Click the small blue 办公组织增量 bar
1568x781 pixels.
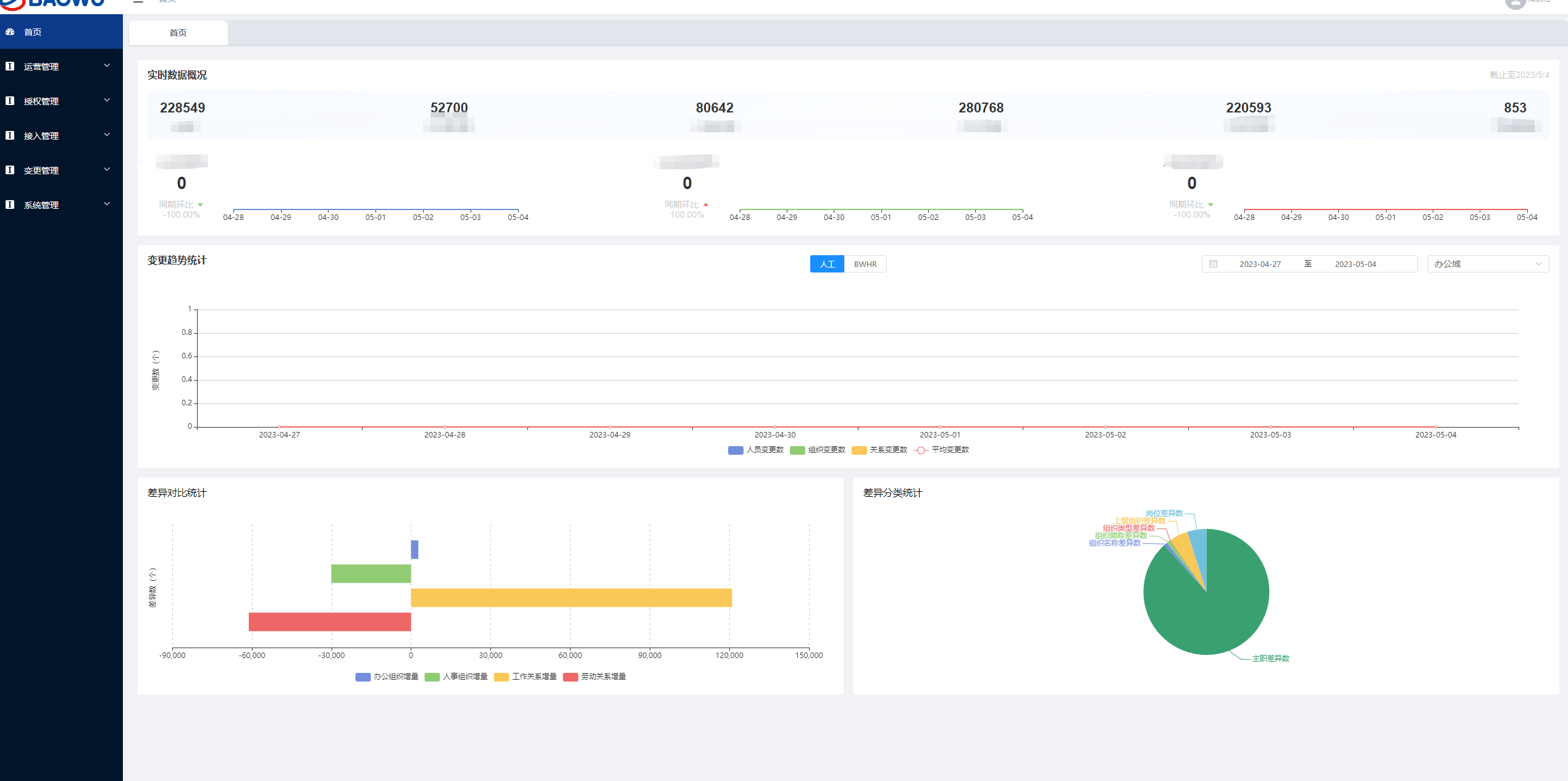coord(414,549)
